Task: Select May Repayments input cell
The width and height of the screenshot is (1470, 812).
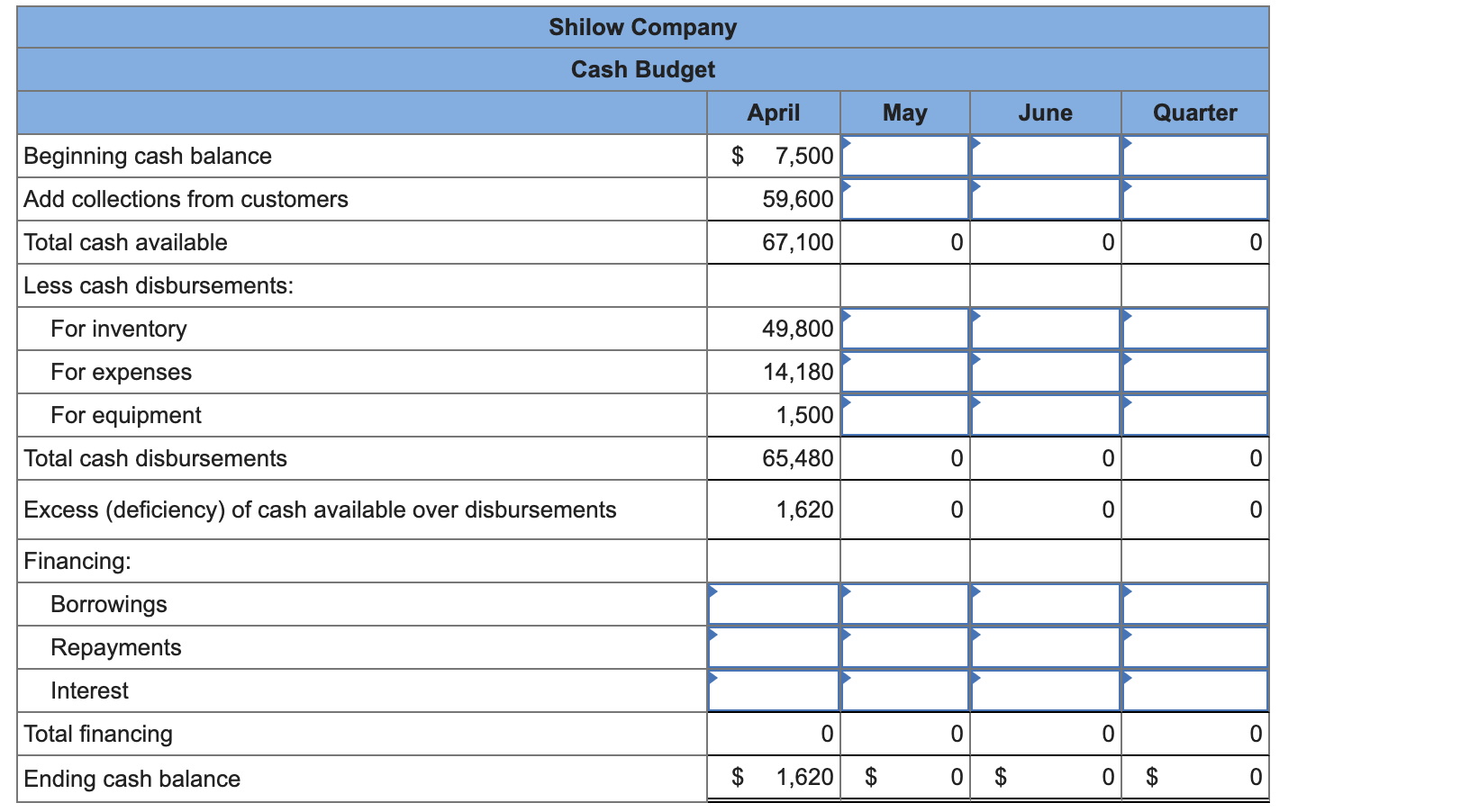Action: (x=905, y=647)
